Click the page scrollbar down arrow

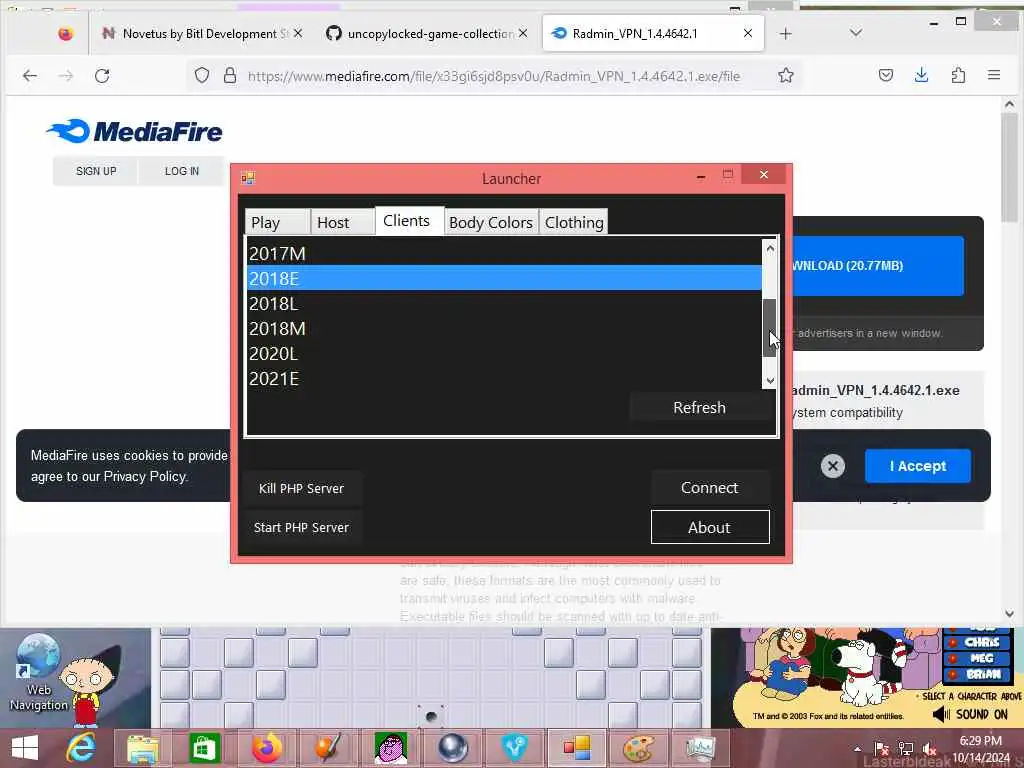(1010, 614)
